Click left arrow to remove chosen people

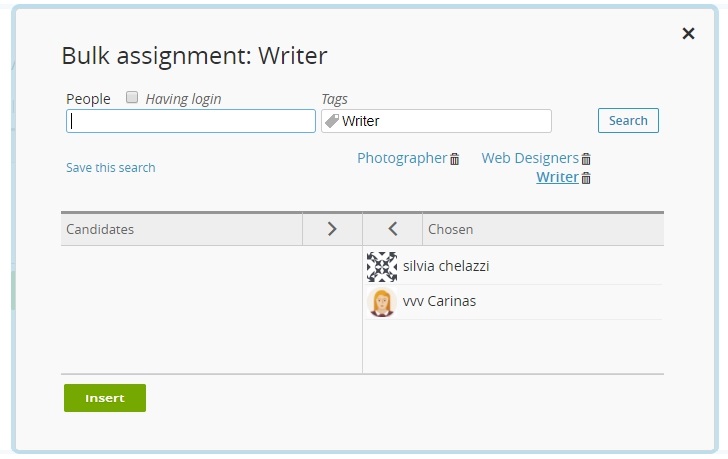[x=392, y=229]
